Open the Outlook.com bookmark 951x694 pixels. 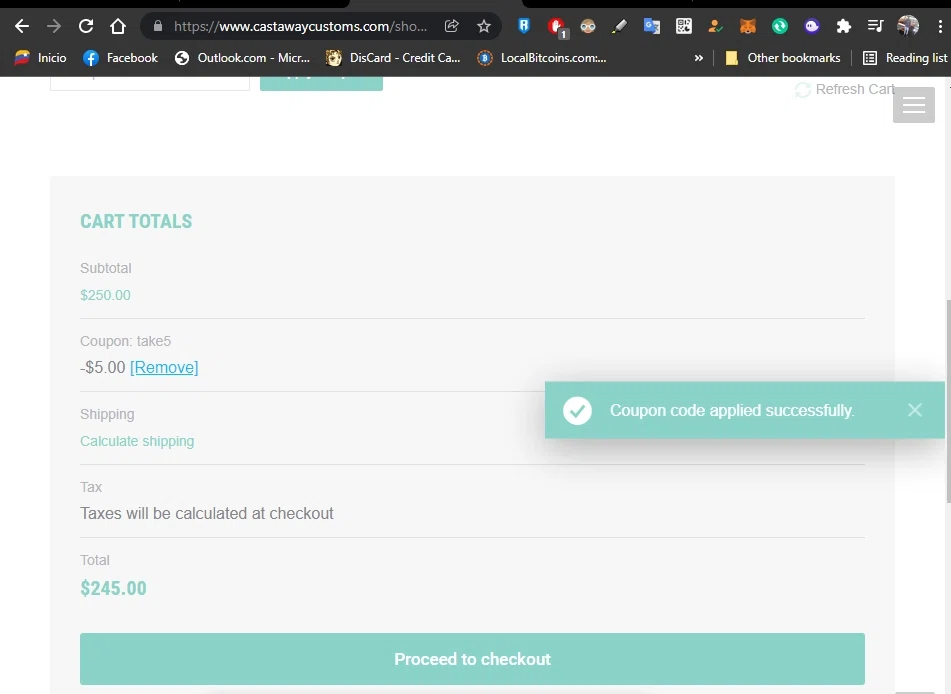[242, 58]
